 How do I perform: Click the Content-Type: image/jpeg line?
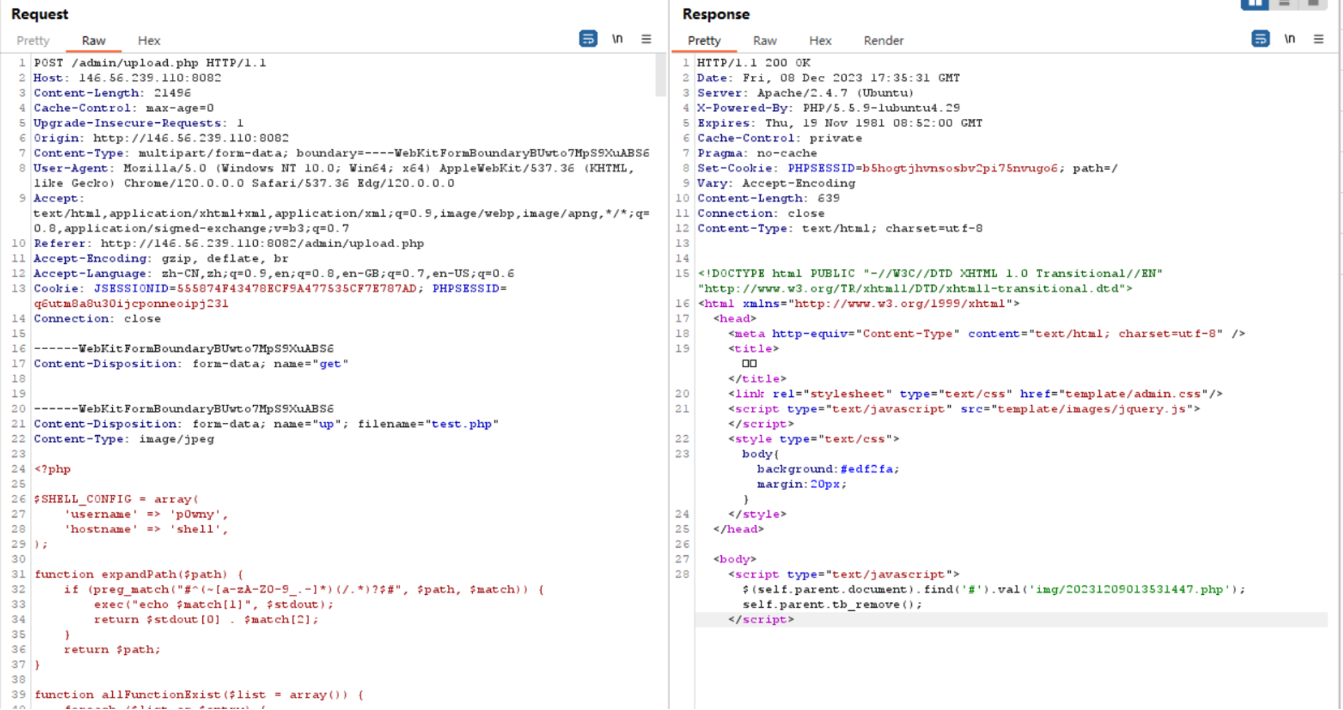pyautogui.click(x=124, y=438)
